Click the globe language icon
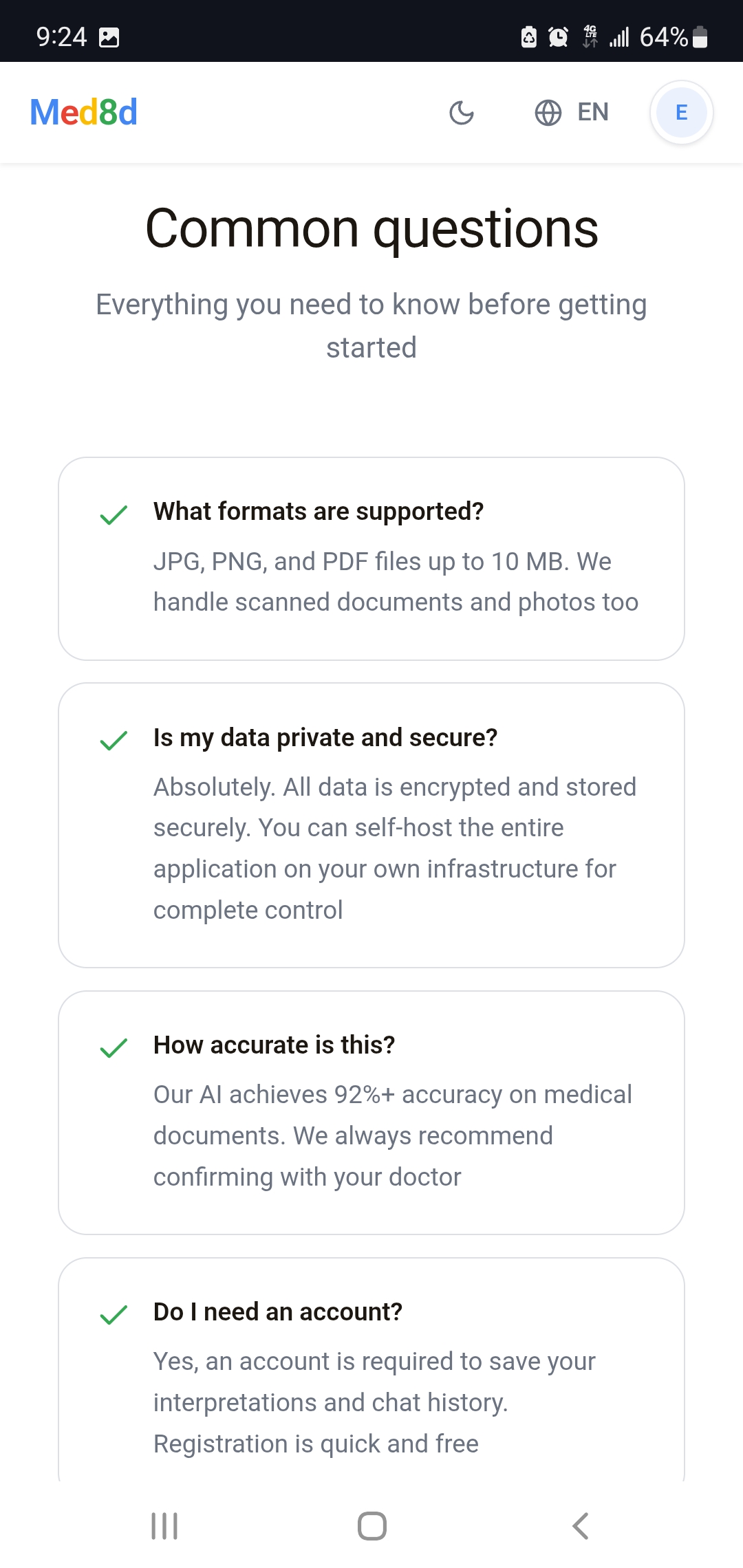Screen dimensions: 743x1568 pos(548,113)
